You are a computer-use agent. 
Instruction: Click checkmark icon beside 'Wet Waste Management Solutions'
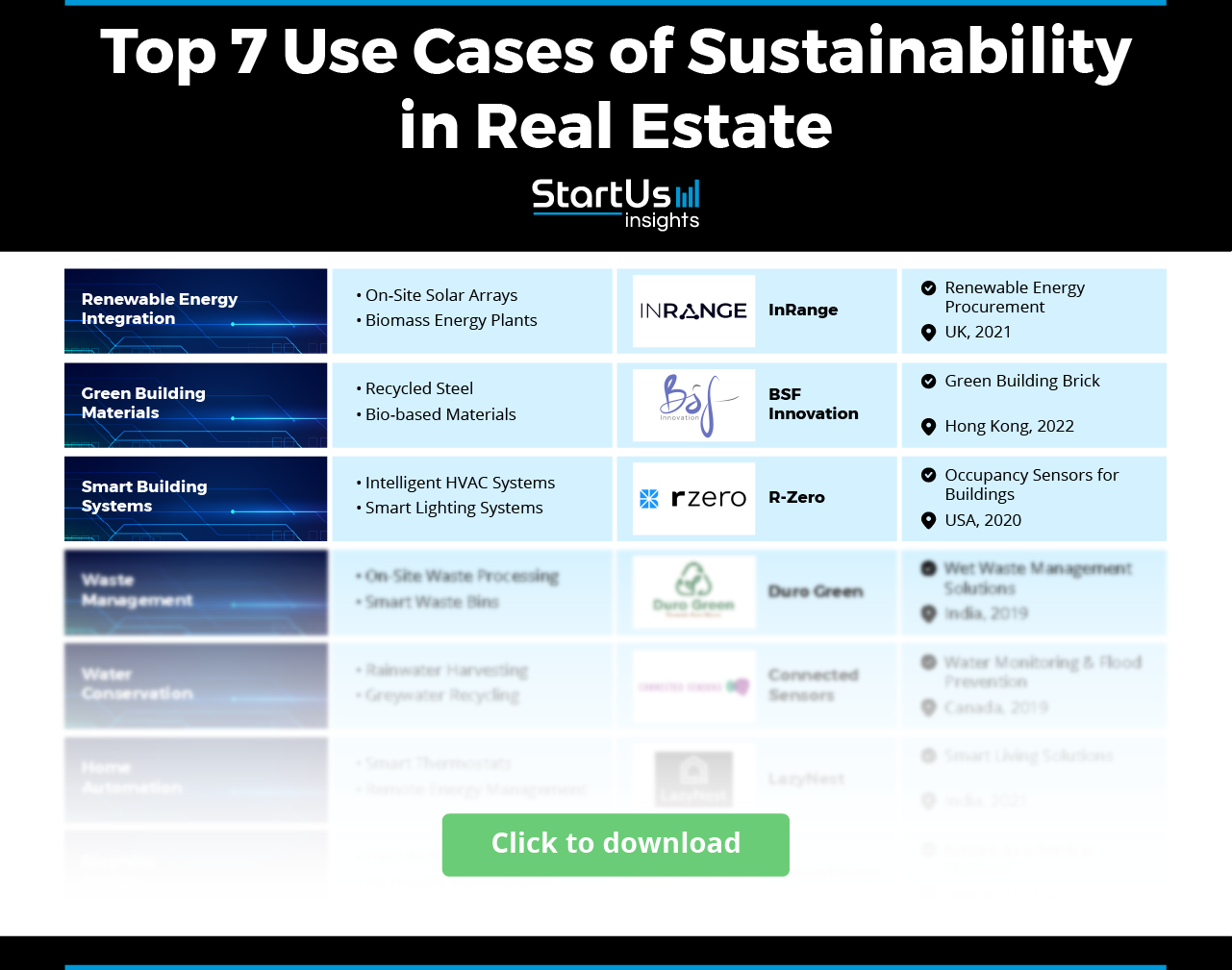point(928,568)
